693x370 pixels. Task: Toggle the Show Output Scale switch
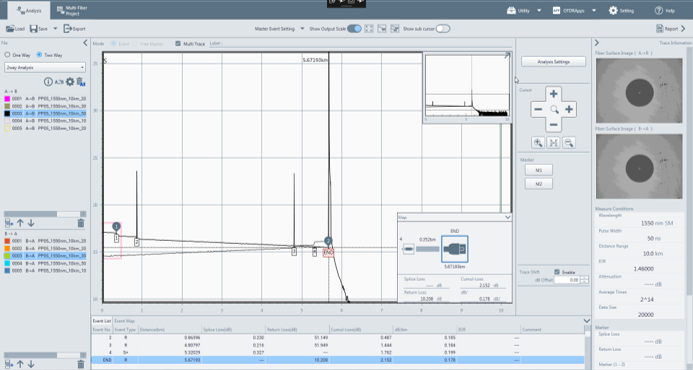pos(354,29)
